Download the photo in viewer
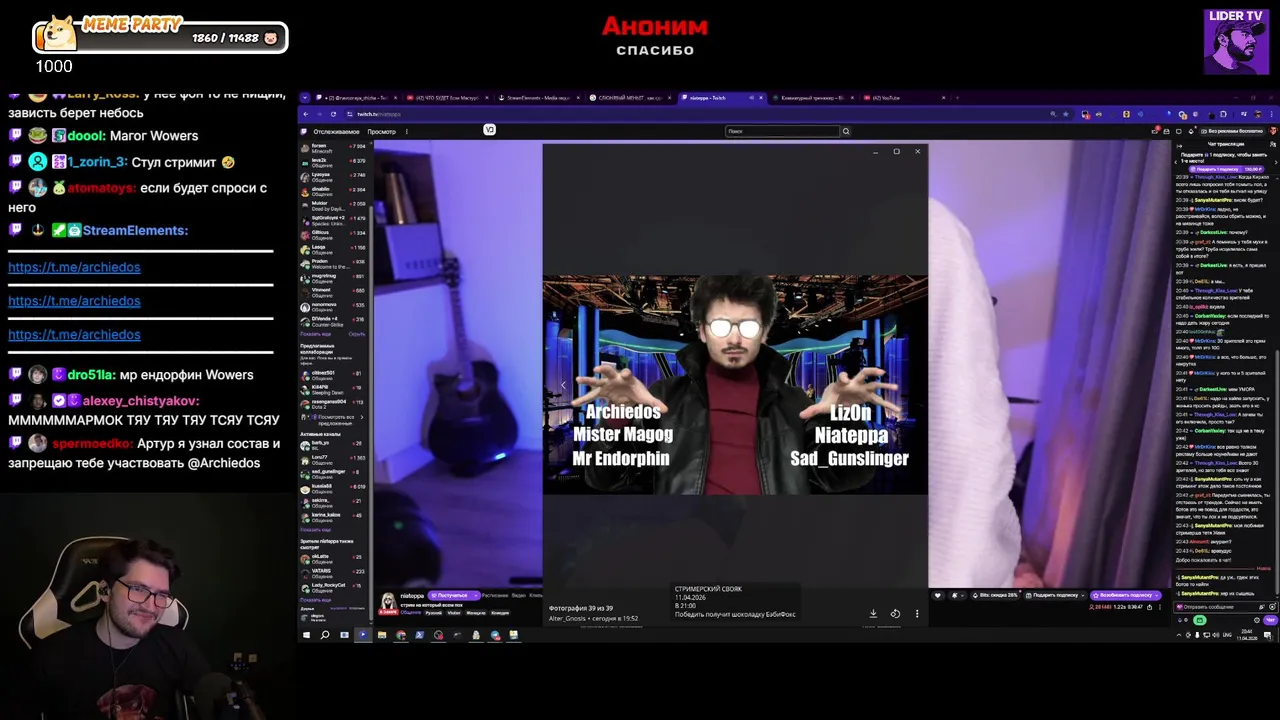 point(873,614)
